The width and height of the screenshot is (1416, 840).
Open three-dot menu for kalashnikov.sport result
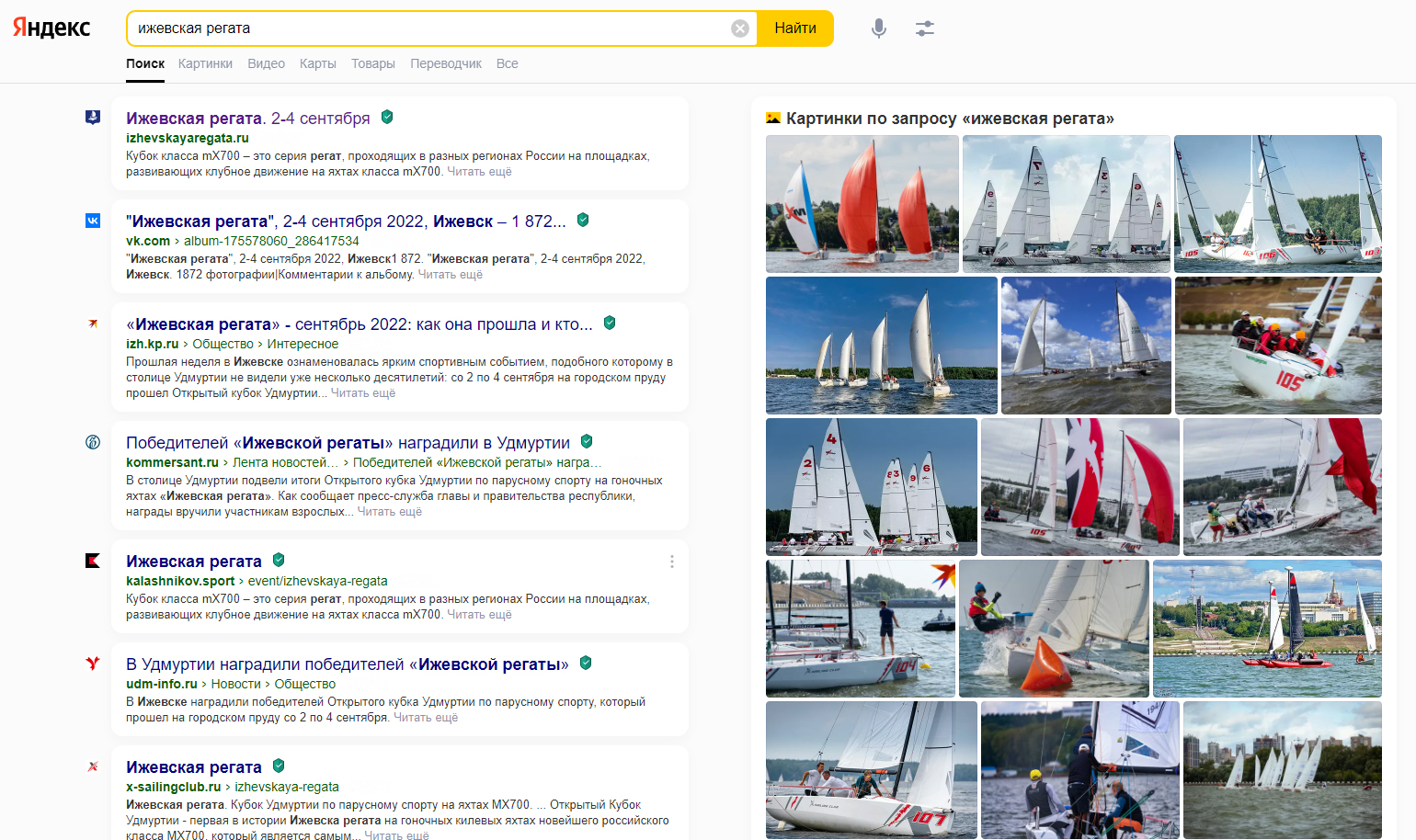pyautogui.click(x=672, y=562)
